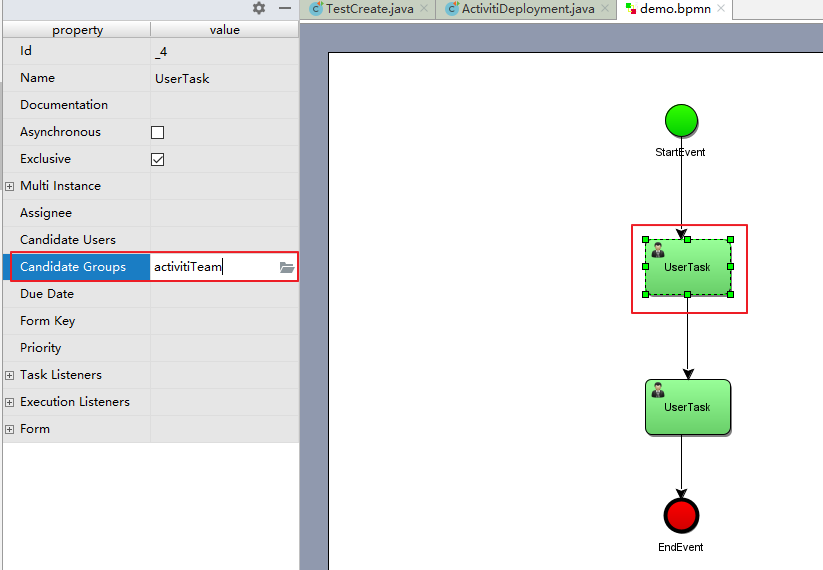
Task: Click the folder browse icon in Candidate Groups
Action: click(x=287, y=267)
